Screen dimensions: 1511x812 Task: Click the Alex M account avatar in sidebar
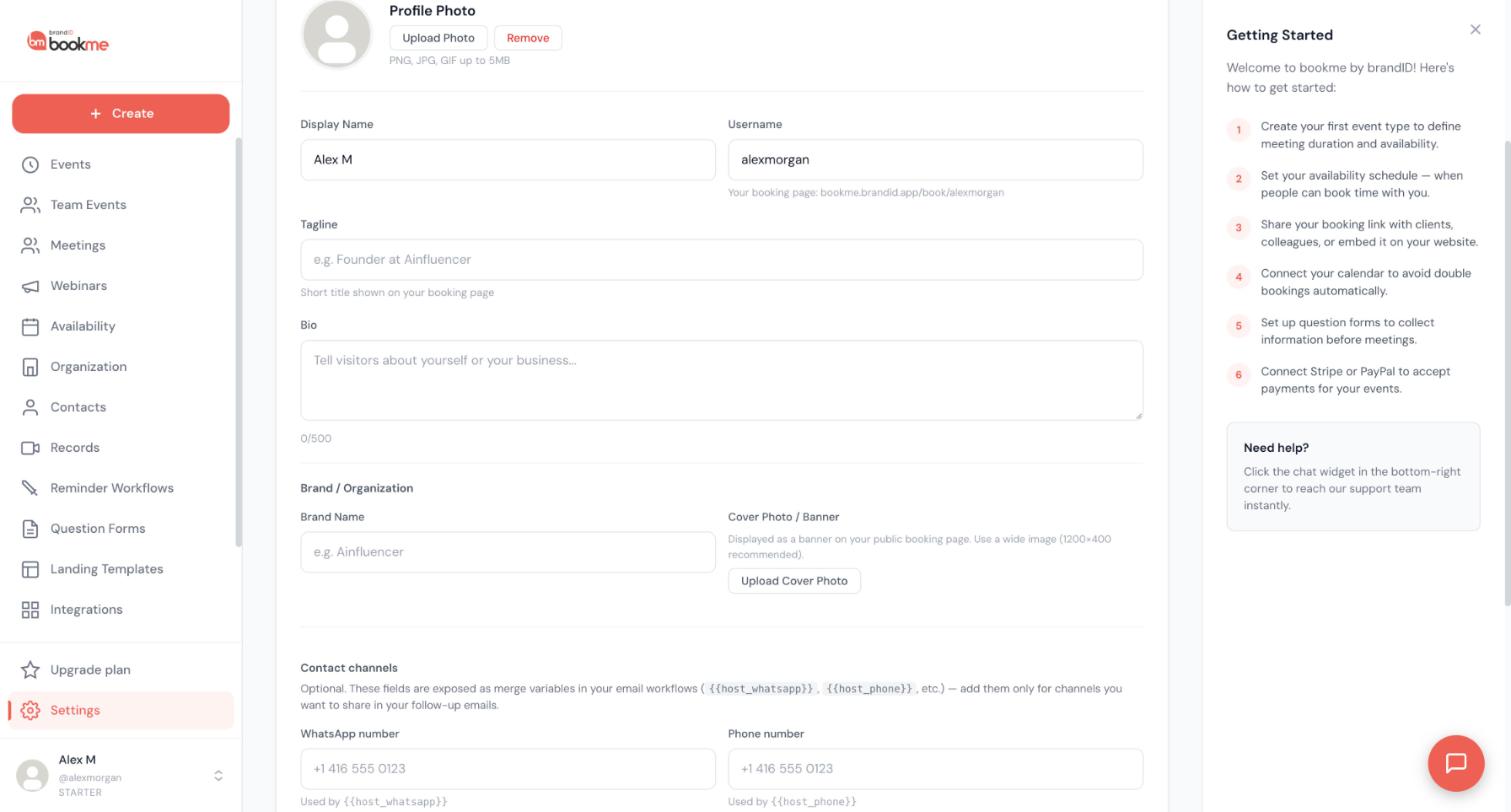click(32, 775)
